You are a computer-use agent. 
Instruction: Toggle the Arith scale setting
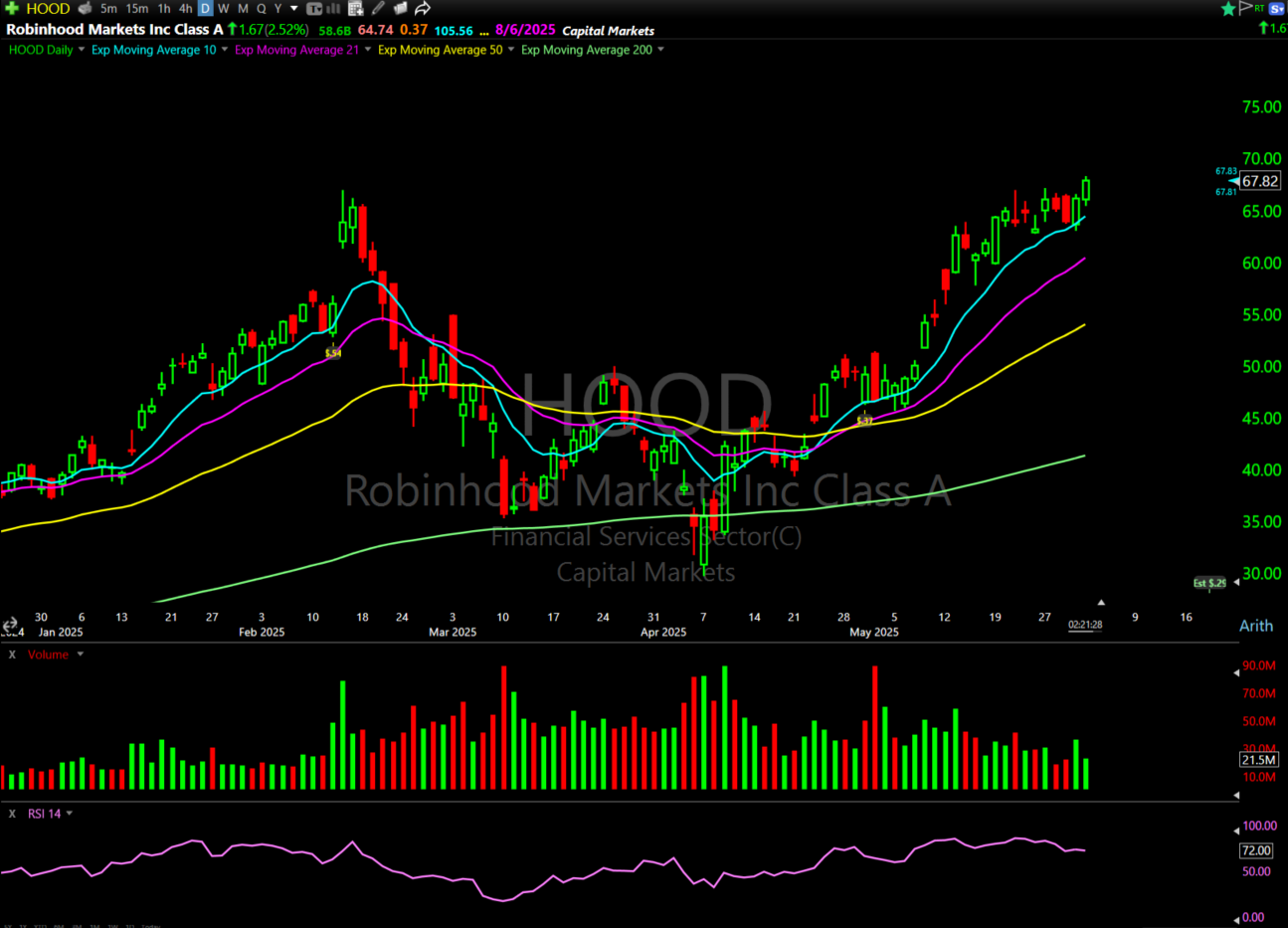point(1255,626)
